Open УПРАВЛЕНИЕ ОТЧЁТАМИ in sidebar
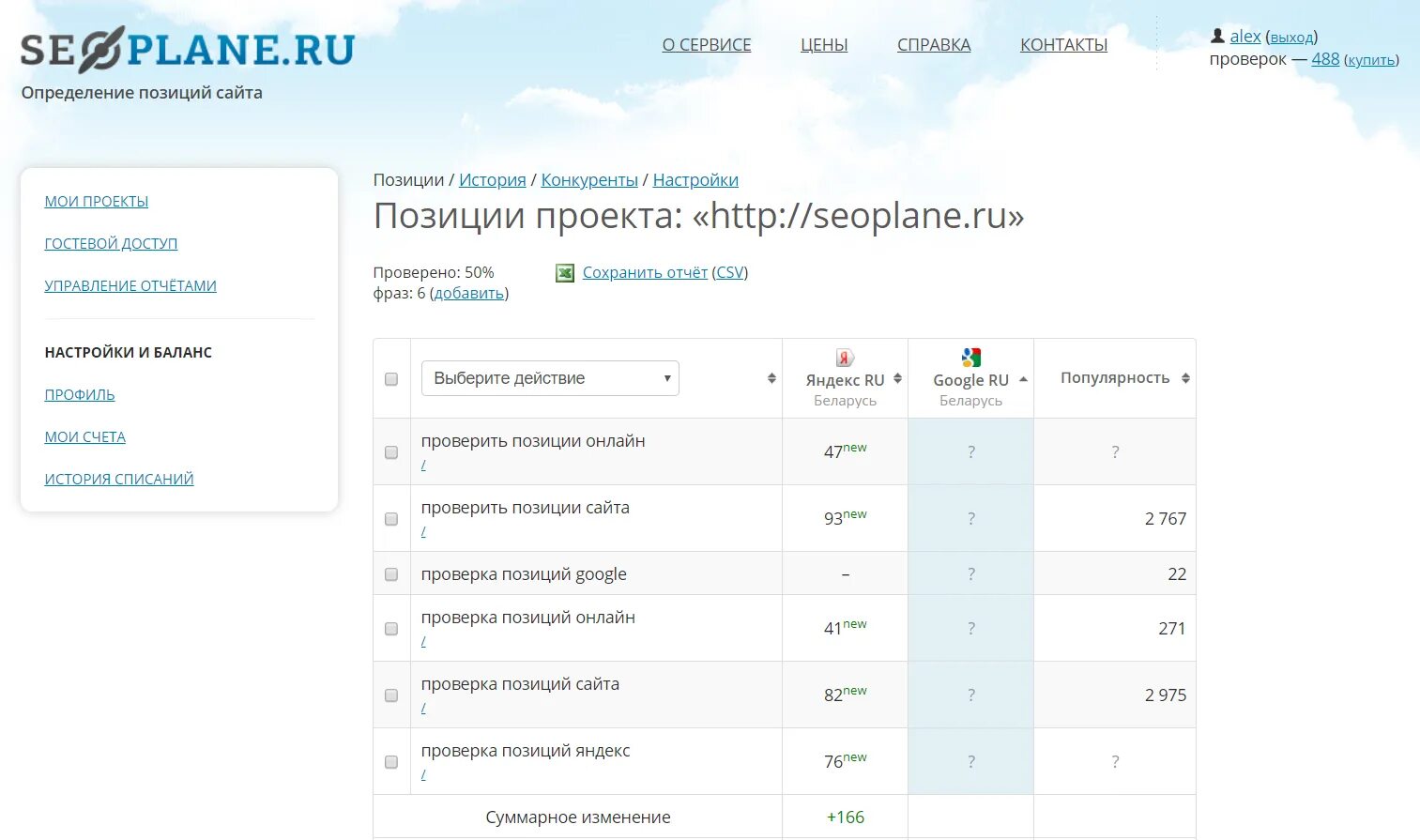The width and height of the screenshot is (1420, 840). click(x=130, y=286)
